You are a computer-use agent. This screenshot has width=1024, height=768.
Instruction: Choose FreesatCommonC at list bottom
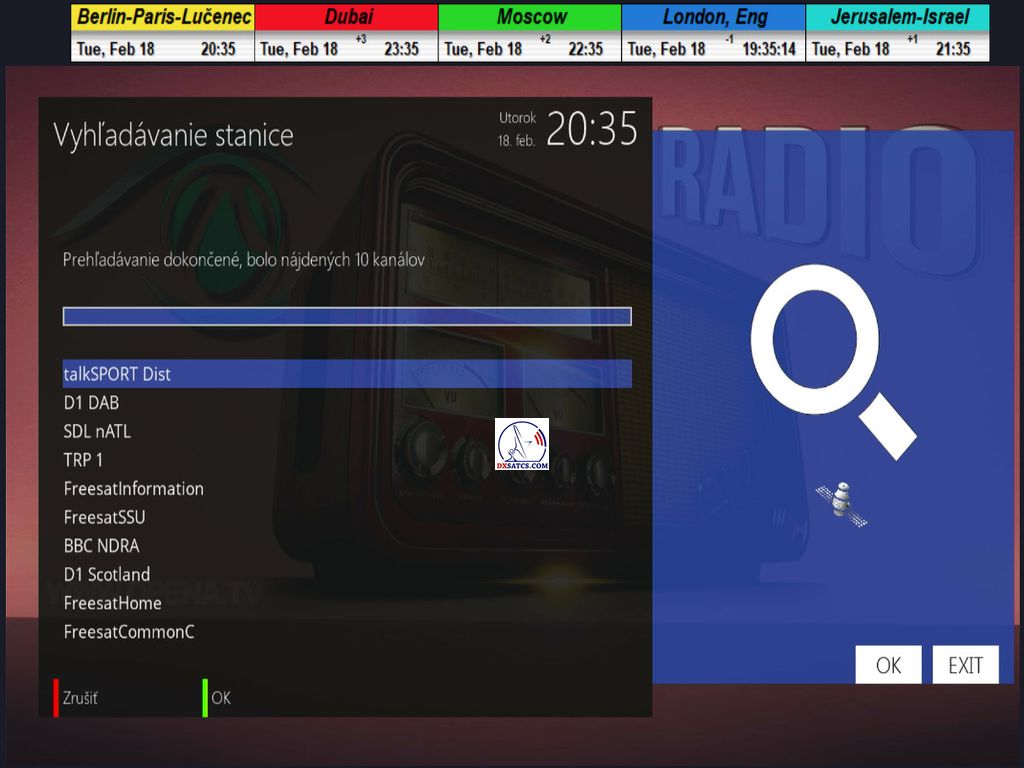coord(128,632)
